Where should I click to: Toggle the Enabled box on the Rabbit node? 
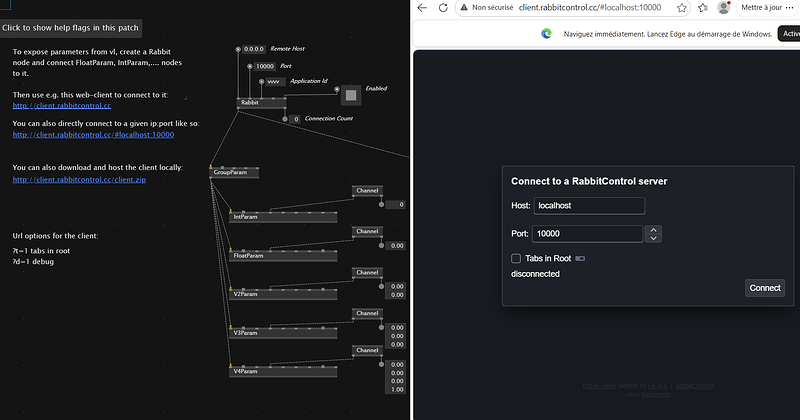351,95
